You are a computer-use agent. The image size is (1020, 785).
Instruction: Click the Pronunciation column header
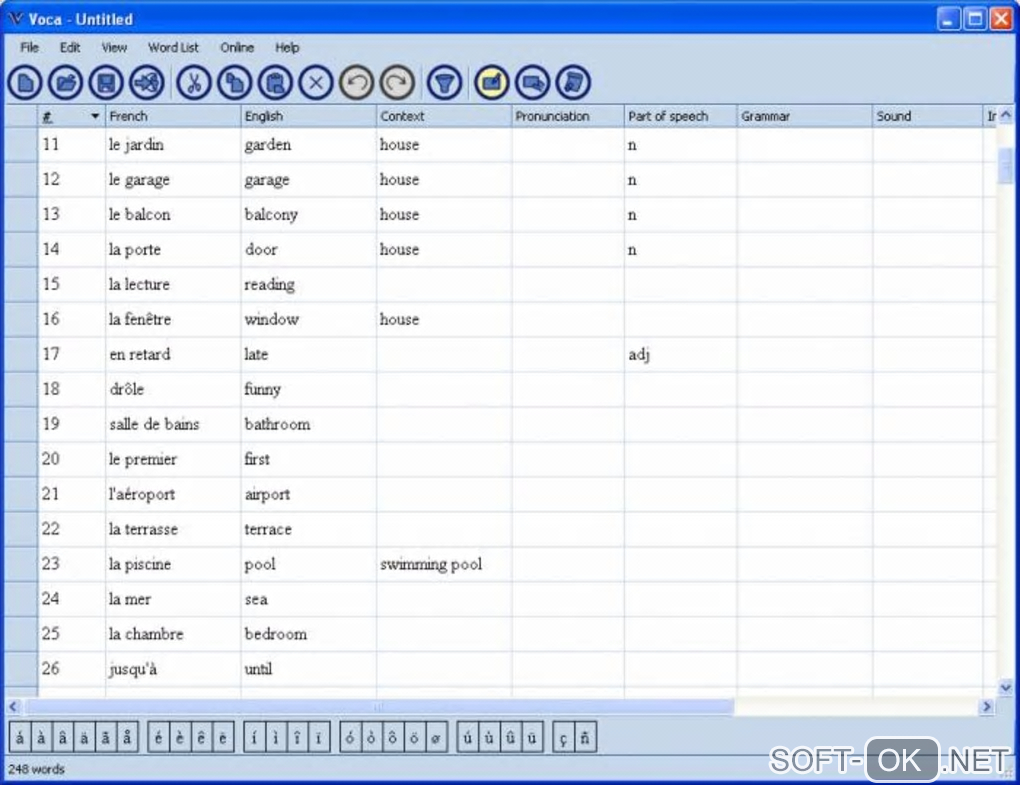click(x=568, y=116)
